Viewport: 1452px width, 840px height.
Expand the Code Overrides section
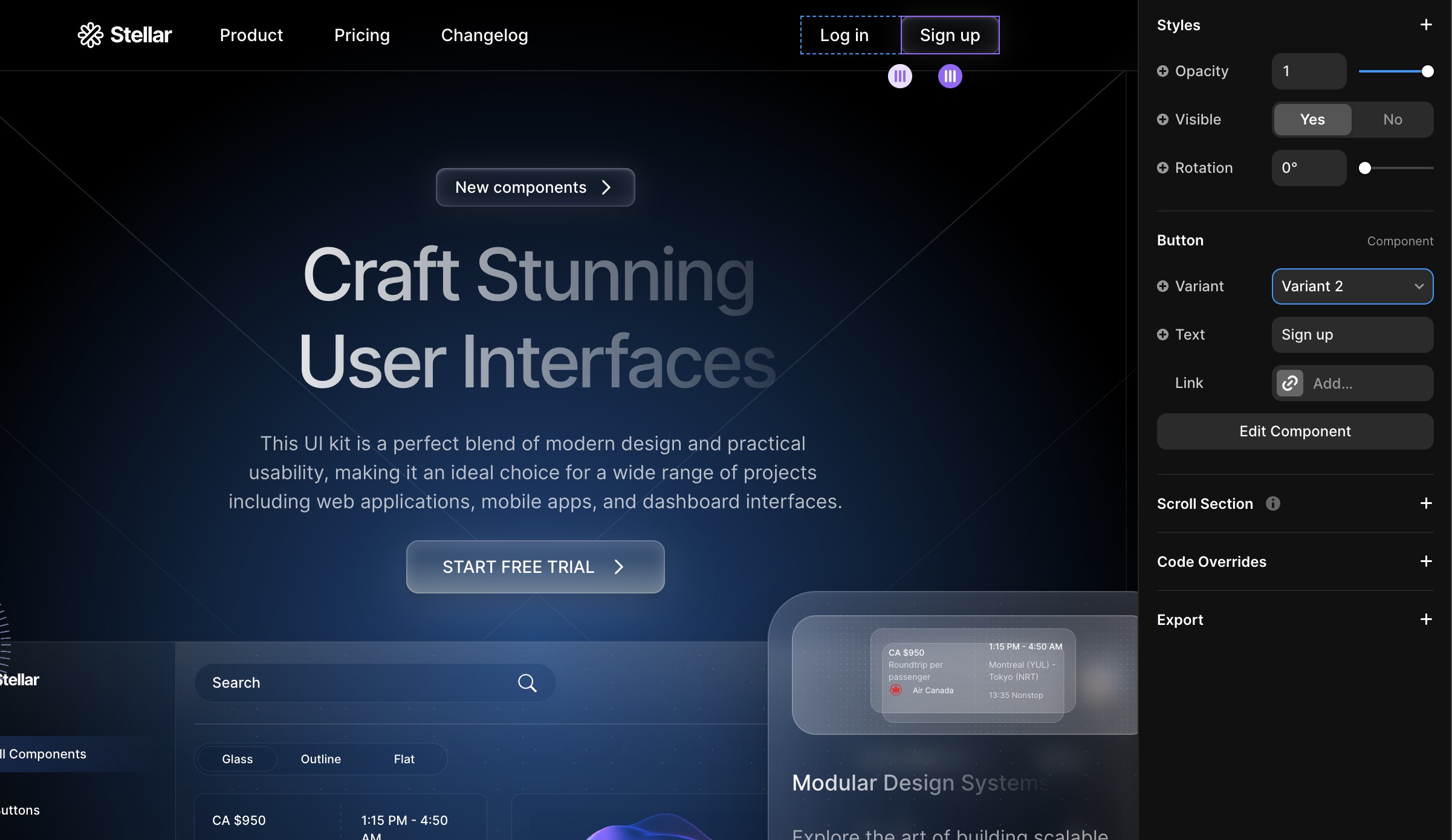point(1426,561)
